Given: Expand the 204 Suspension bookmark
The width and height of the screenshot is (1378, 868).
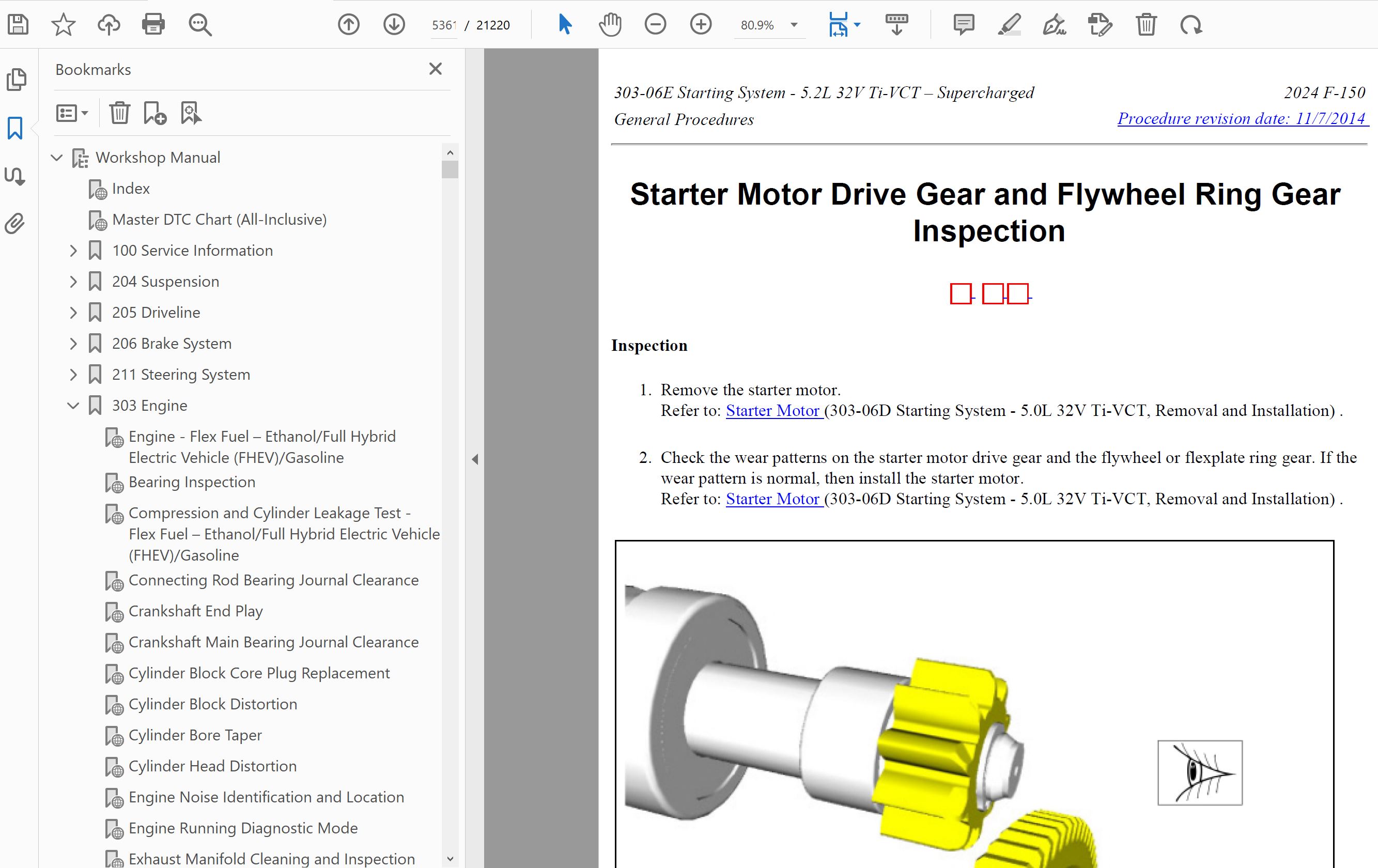Looking at the screenshot, I should [73, 282].
